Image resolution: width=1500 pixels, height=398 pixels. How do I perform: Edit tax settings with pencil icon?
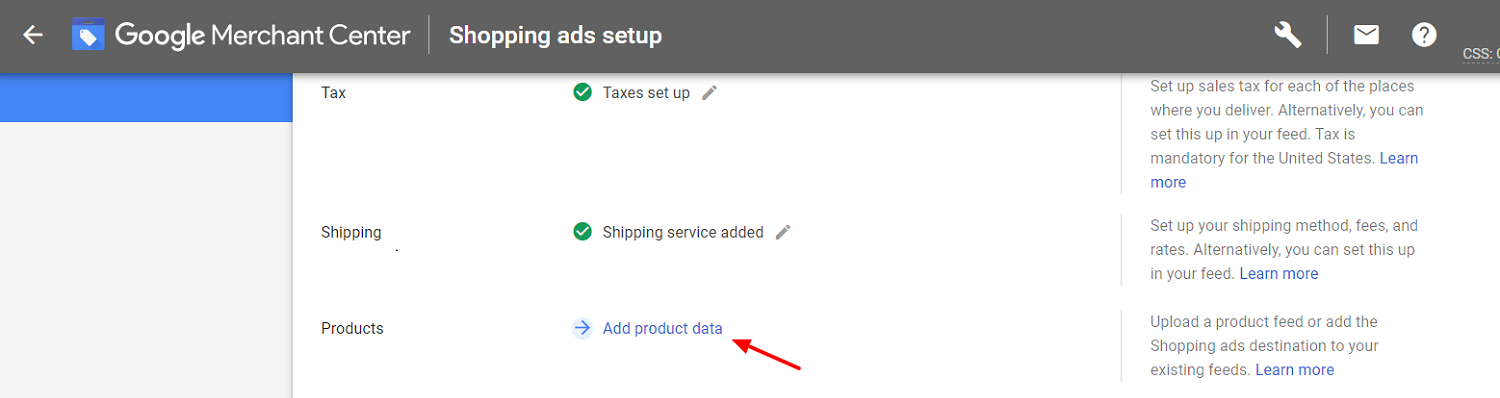(x=709, y=93)
